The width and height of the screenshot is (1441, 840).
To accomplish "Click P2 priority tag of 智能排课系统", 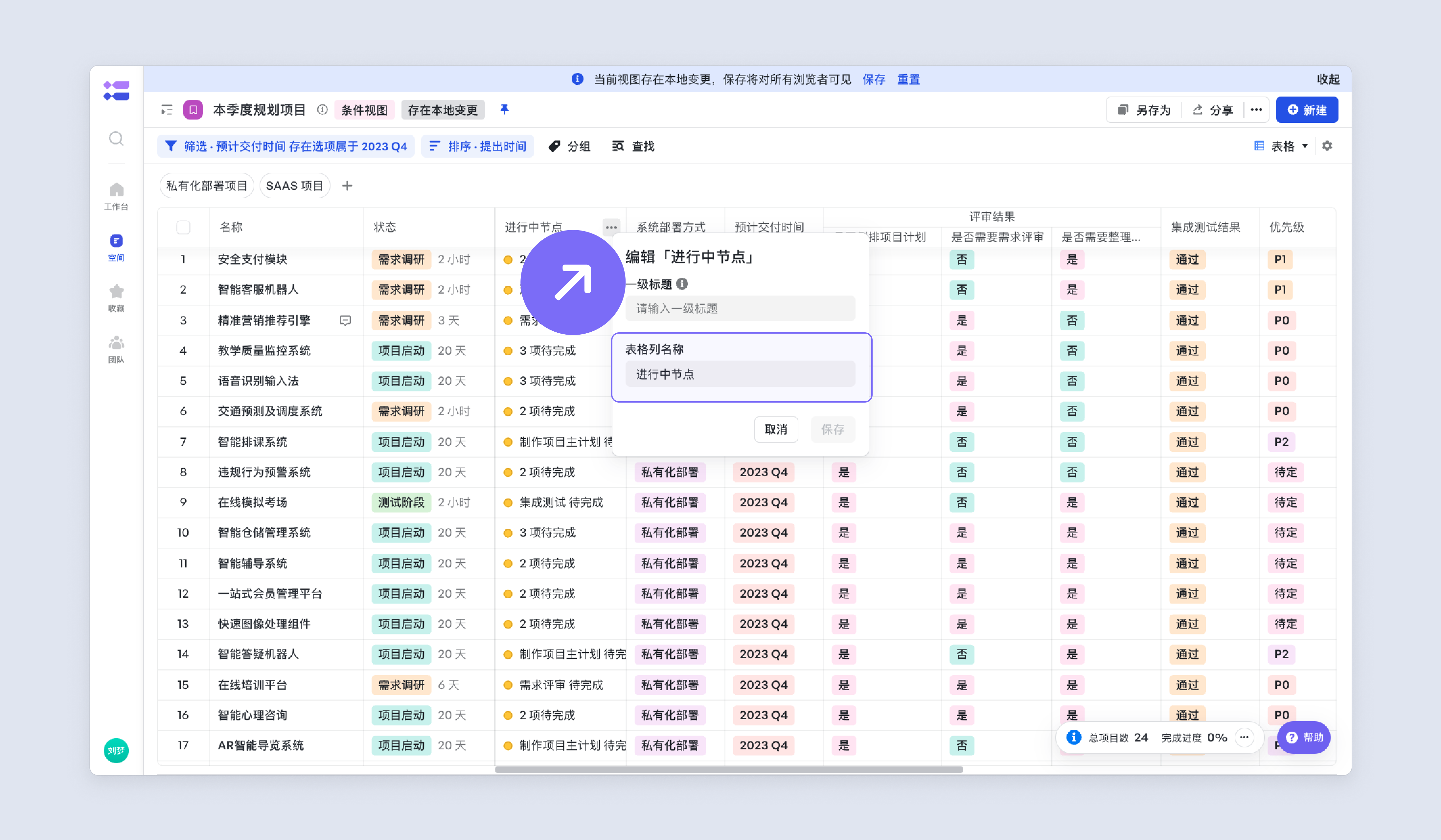I will [1281, 442].
